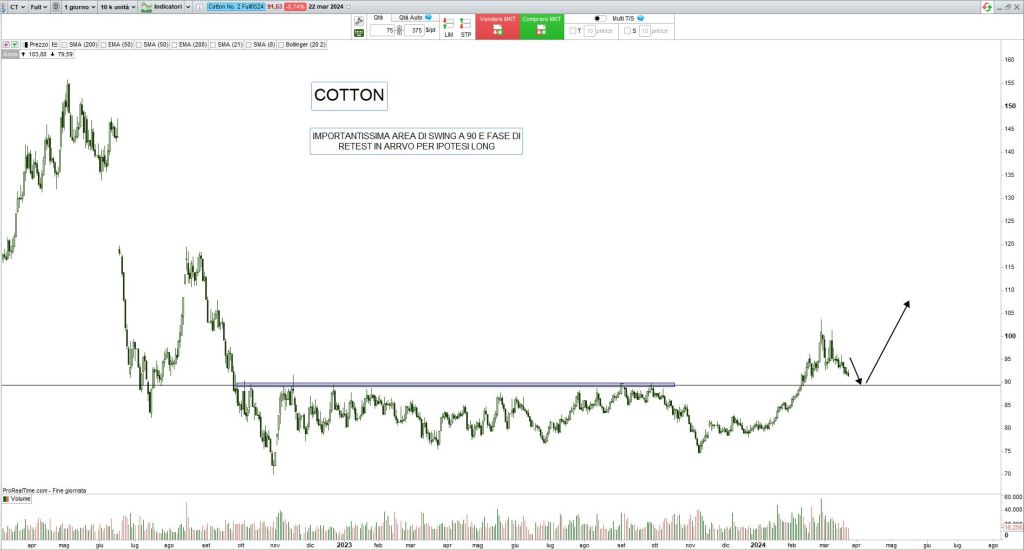Click the red-green sync arrows icon

(987, 7)
